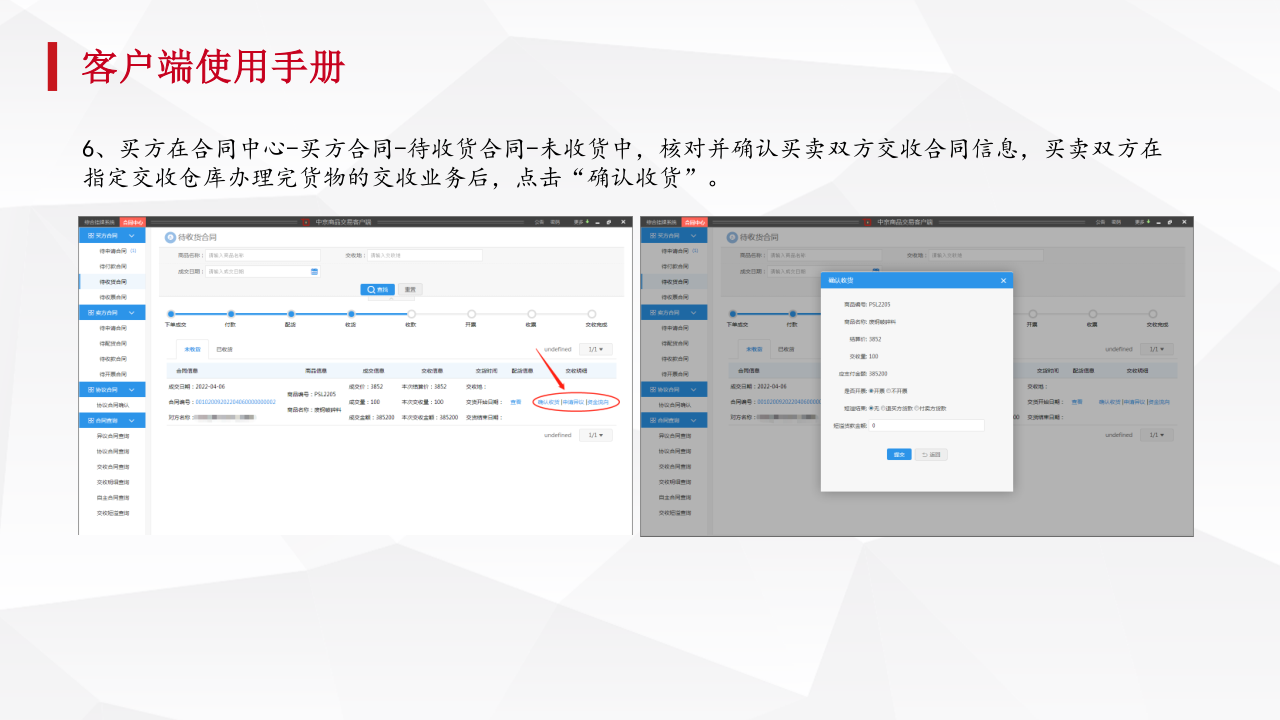This screenshot has height=720, width=1280.
Task: Click 下单成交 progress step circle in left screenshot
Action: [171, 314]
